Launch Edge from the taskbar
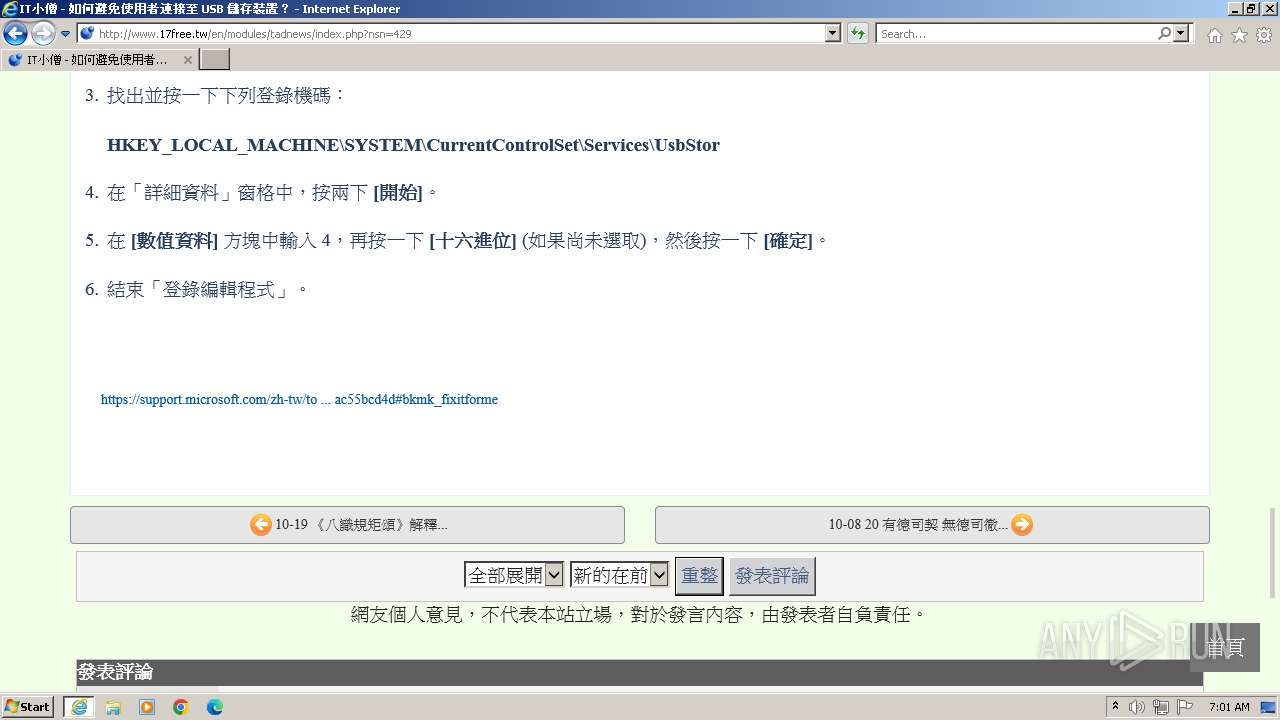 click(215, 707)
